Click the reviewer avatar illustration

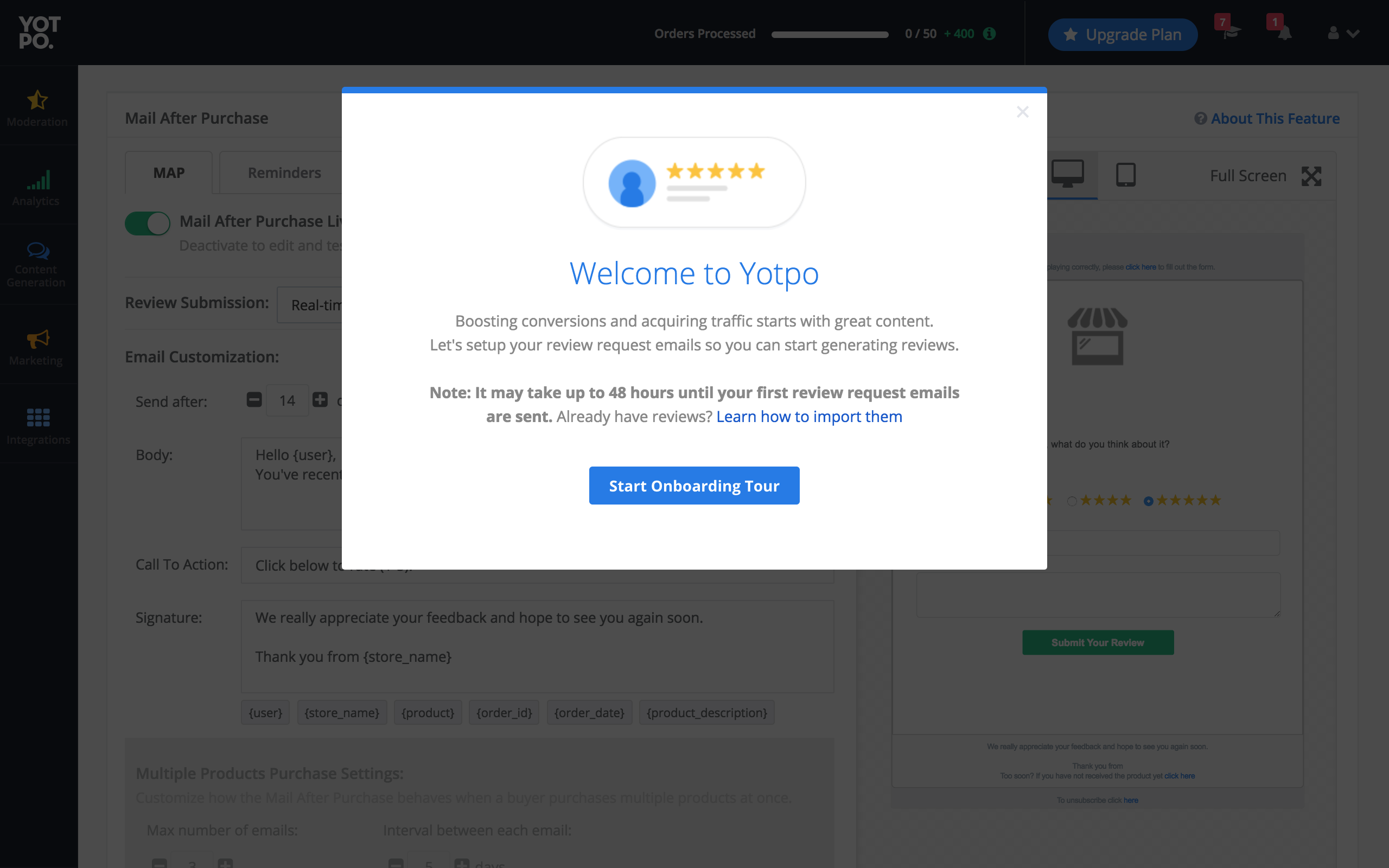click(x=632, y=183)
